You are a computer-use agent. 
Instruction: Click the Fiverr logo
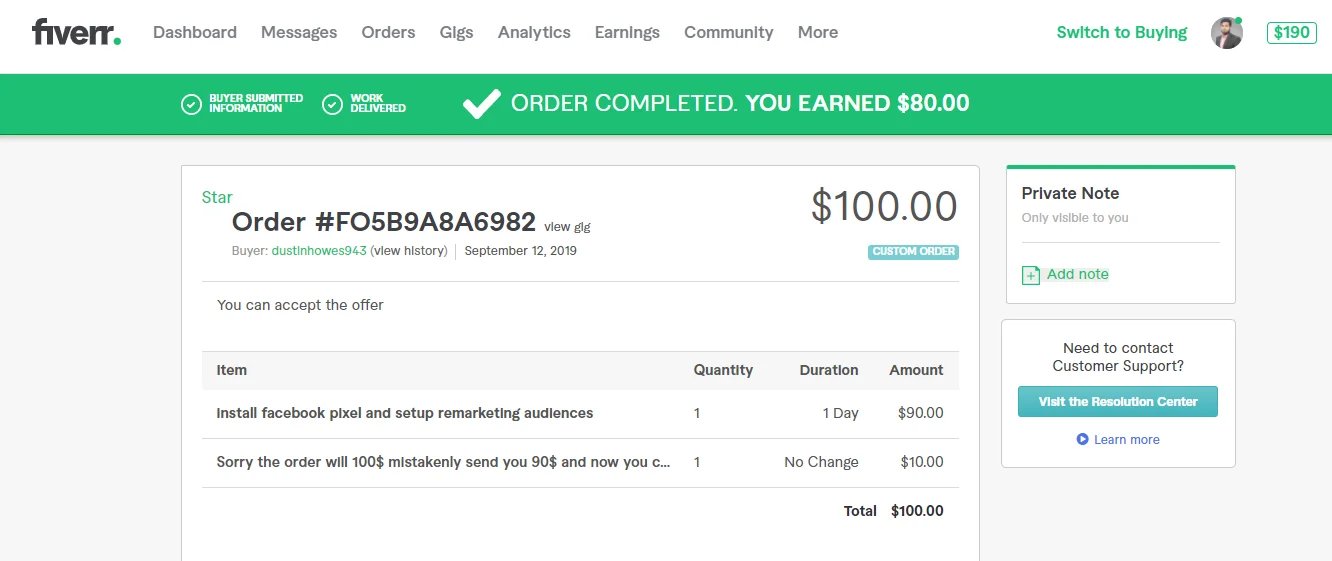tap(76, 32)
